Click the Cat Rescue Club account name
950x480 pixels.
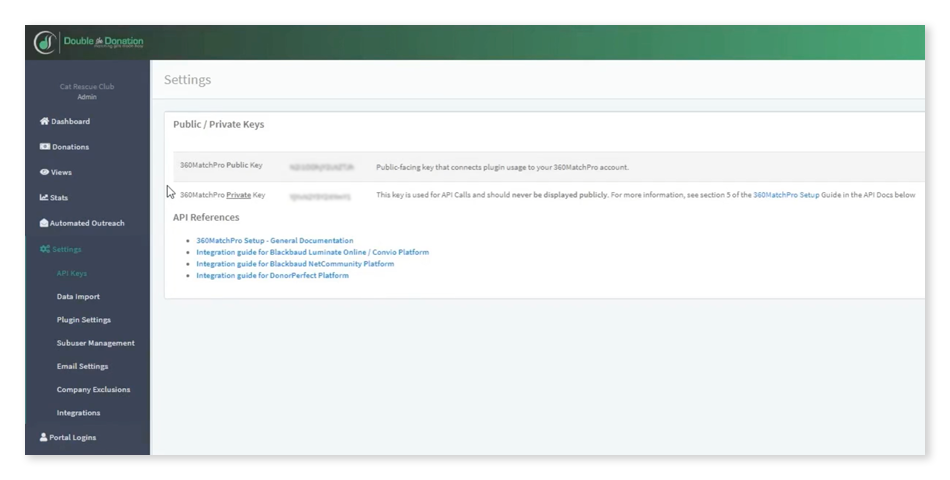coord(87,86)
